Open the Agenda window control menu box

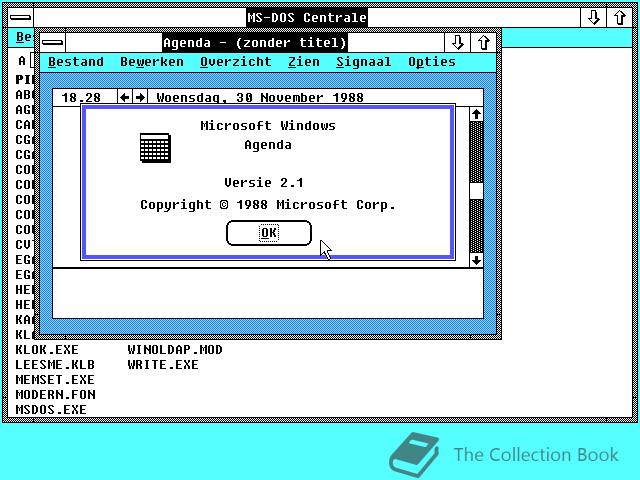click(x=53, y=42)
